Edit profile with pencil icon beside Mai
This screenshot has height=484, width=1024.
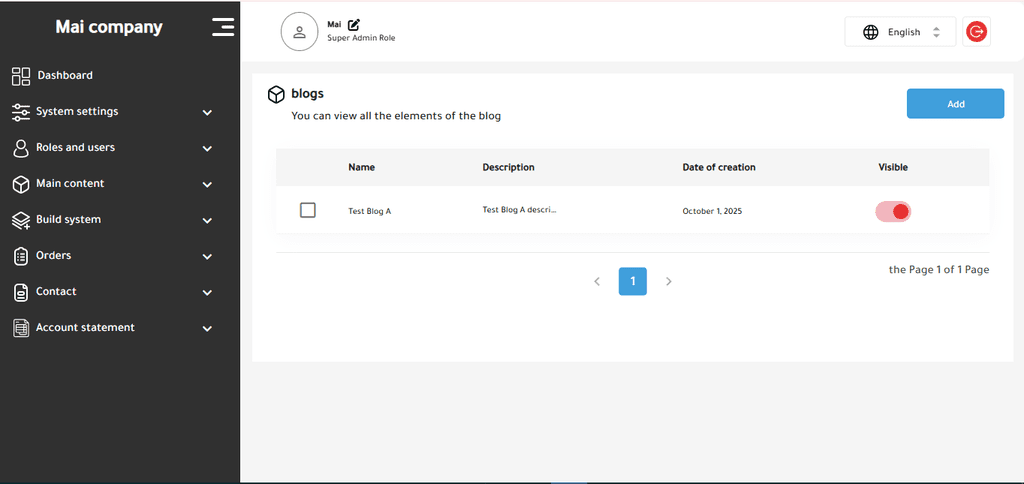point(354,25)
